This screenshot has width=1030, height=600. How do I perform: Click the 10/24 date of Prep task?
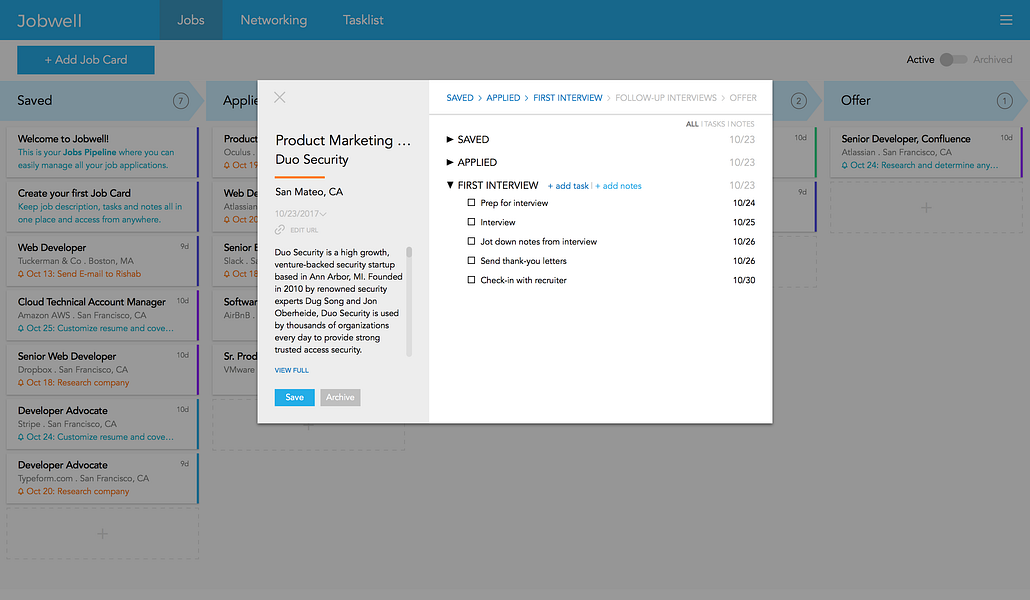[744, 203]
